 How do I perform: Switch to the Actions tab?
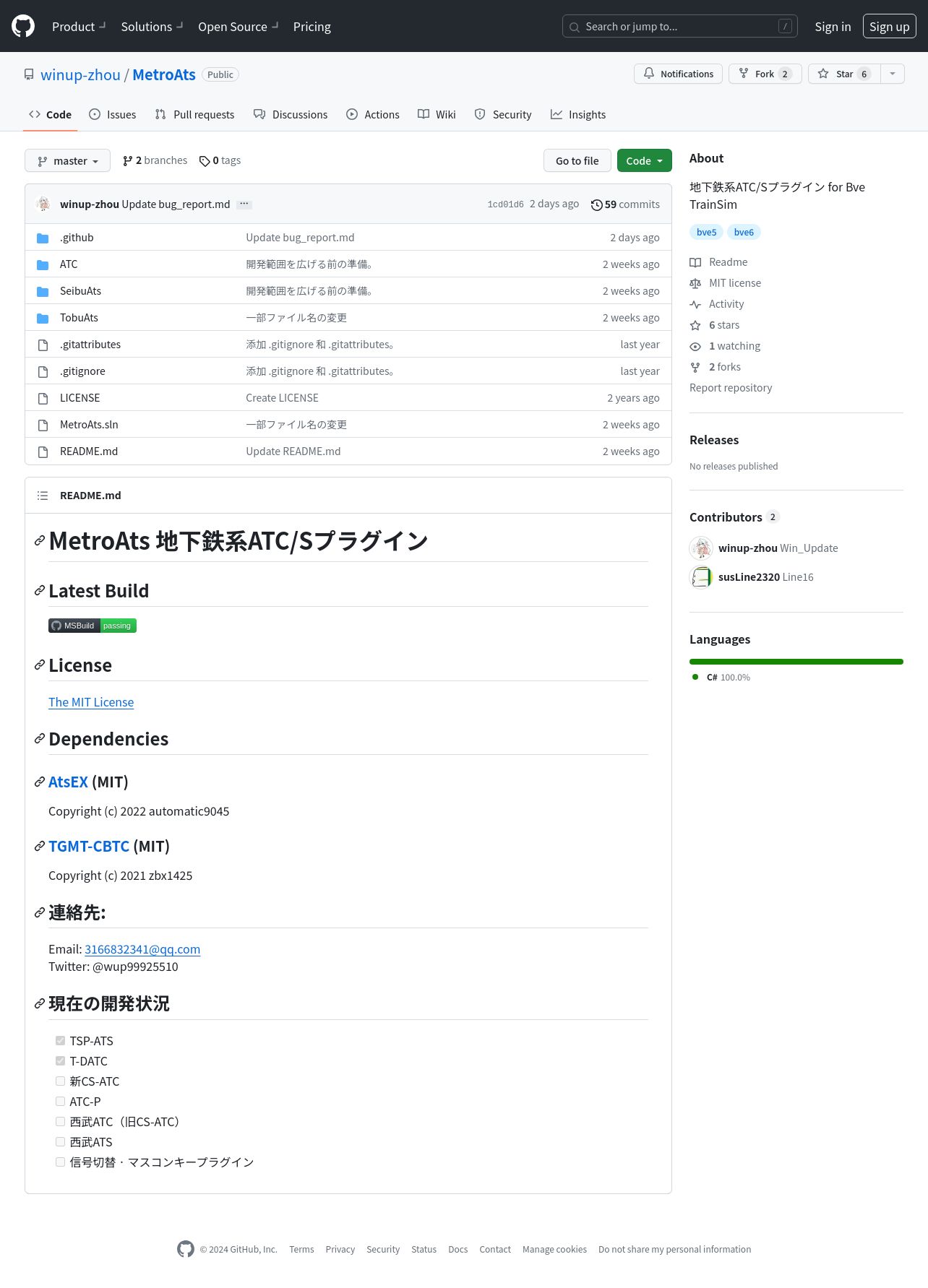[373, 114]
